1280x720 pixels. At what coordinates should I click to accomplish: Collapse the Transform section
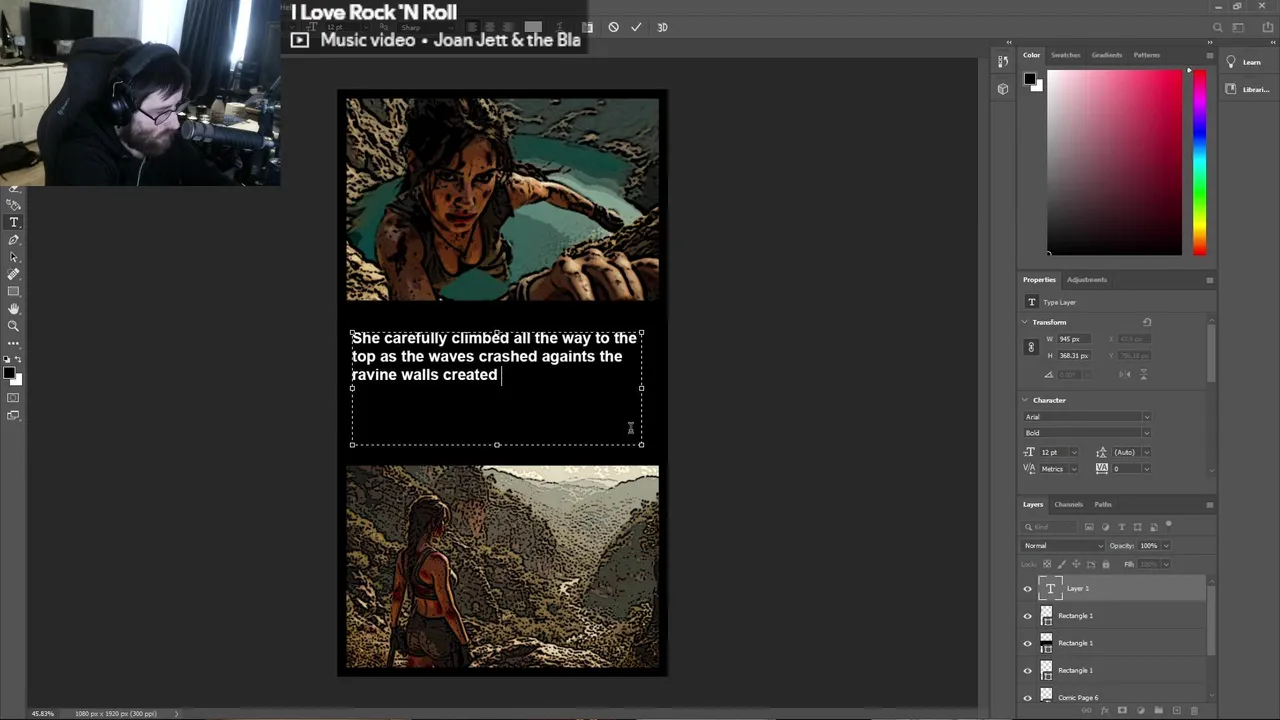pyautogui.click(x=1025, y=322)
